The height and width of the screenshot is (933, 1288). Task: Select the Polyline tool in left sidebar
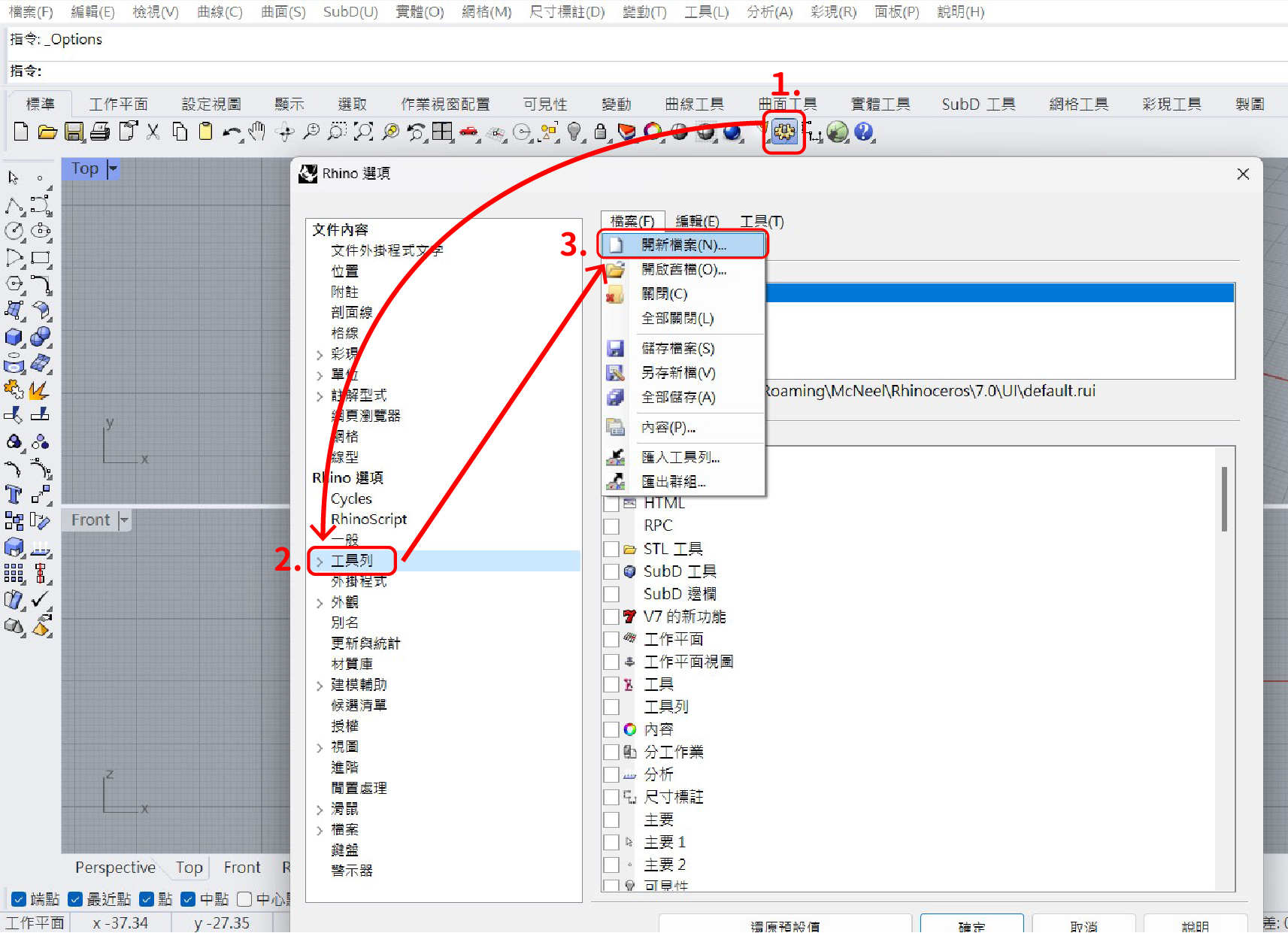click(14, 205)
